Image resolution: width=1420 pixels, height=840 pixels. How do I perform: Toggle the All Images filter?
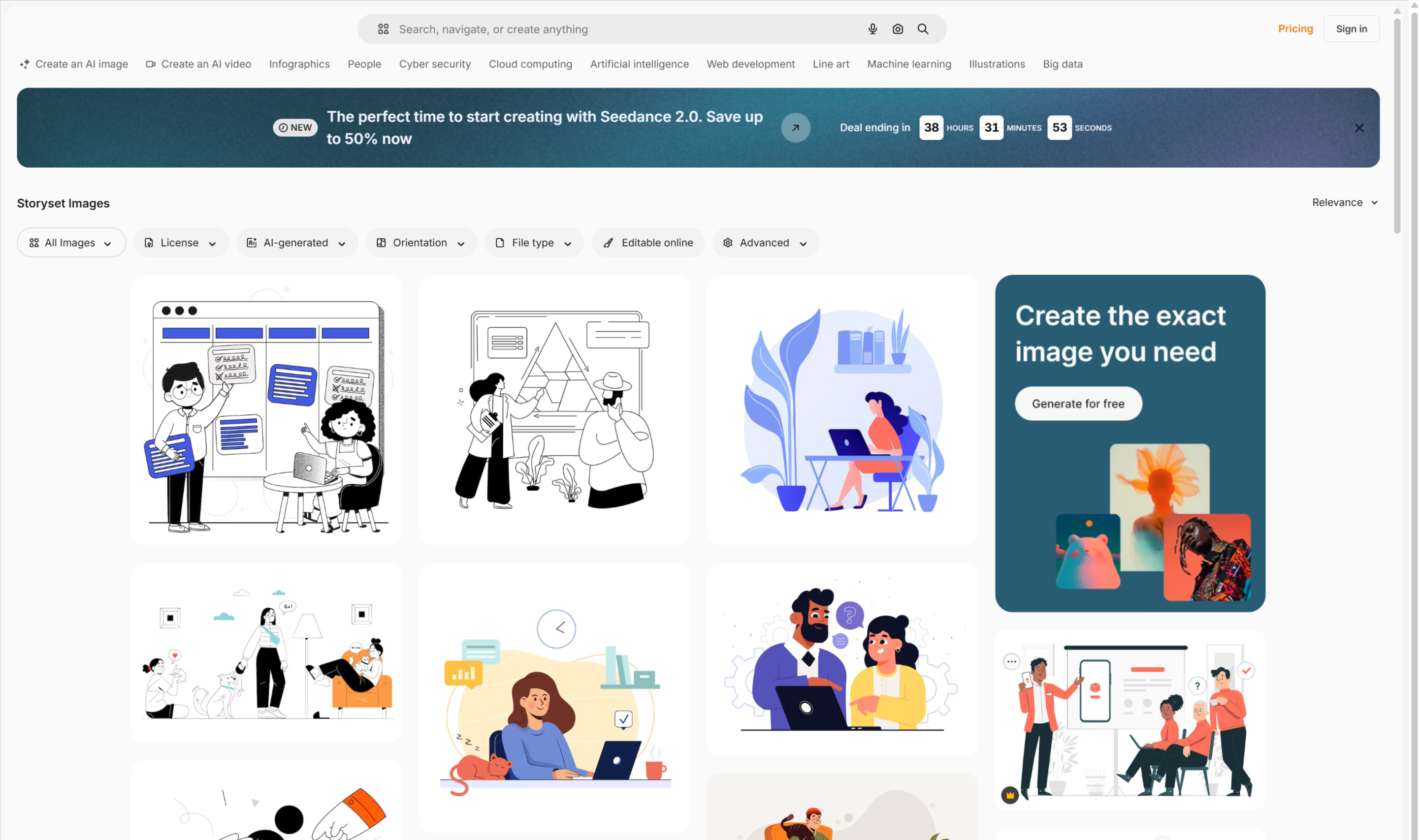[x=71, y=242]
